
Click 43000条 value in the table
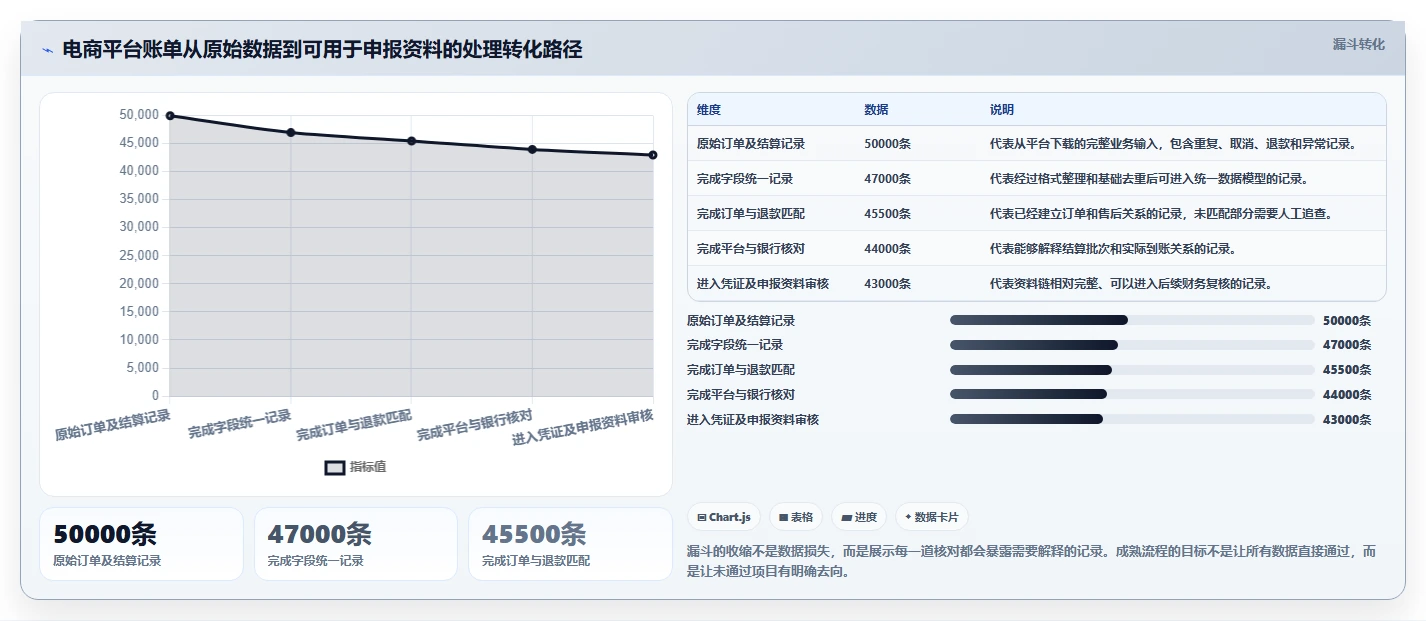point(888,284)
